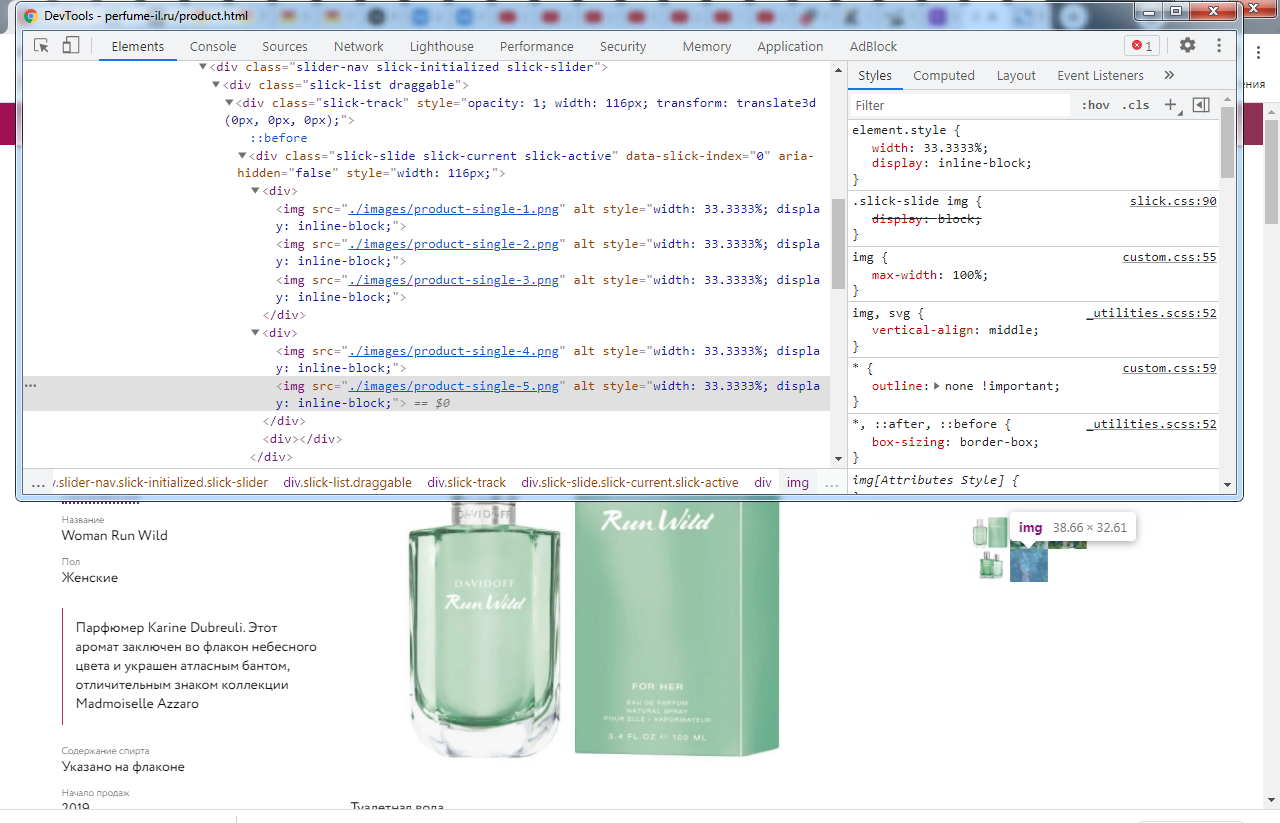The width and height of the screenshot is (1280, 823).
Task: Click the vertical-align: middle declaration
Action: click(x=955, y=330)
